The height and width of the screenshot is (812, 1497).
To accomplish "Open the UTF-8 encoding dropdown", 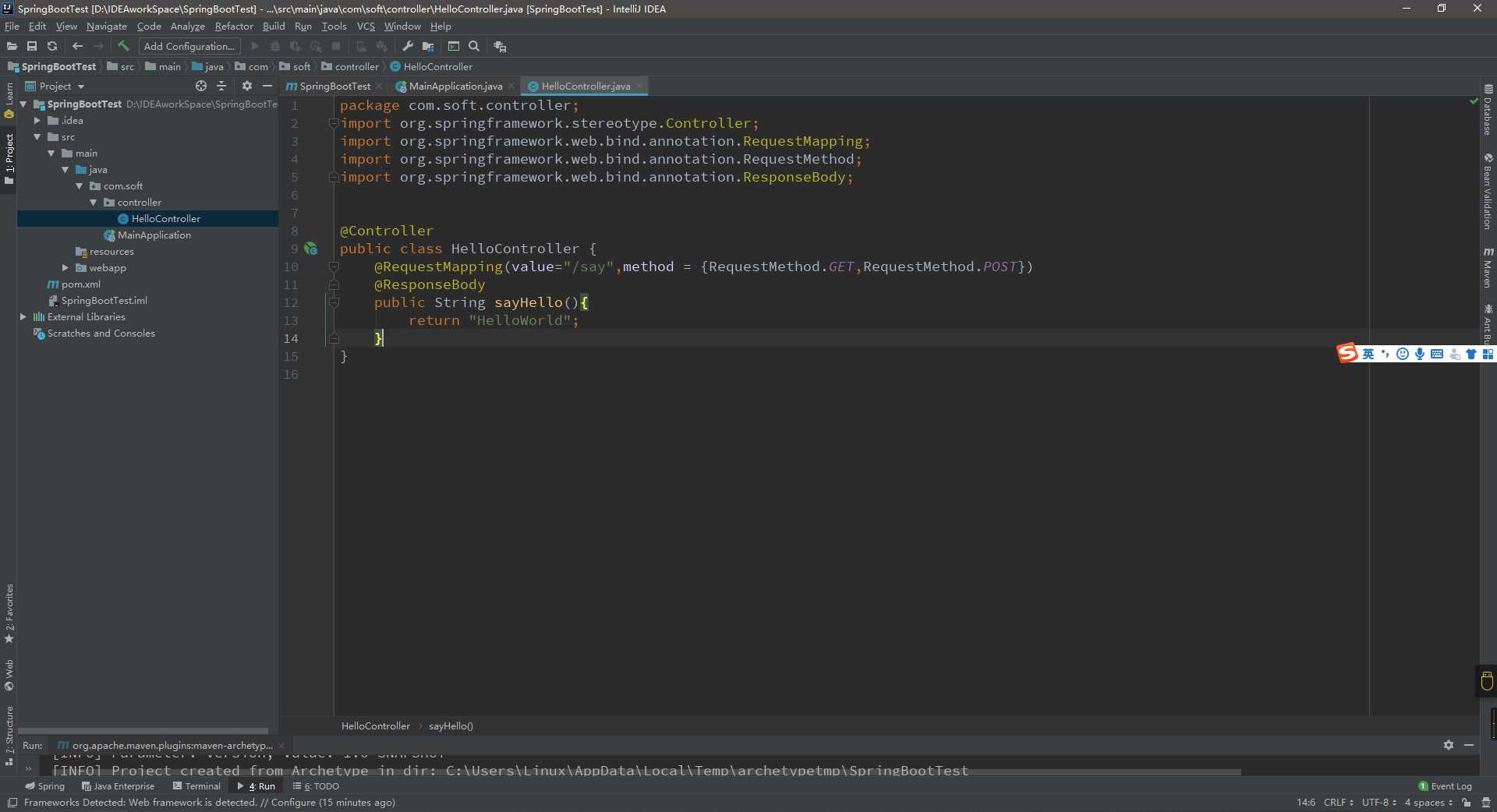I will (1378, 803).
